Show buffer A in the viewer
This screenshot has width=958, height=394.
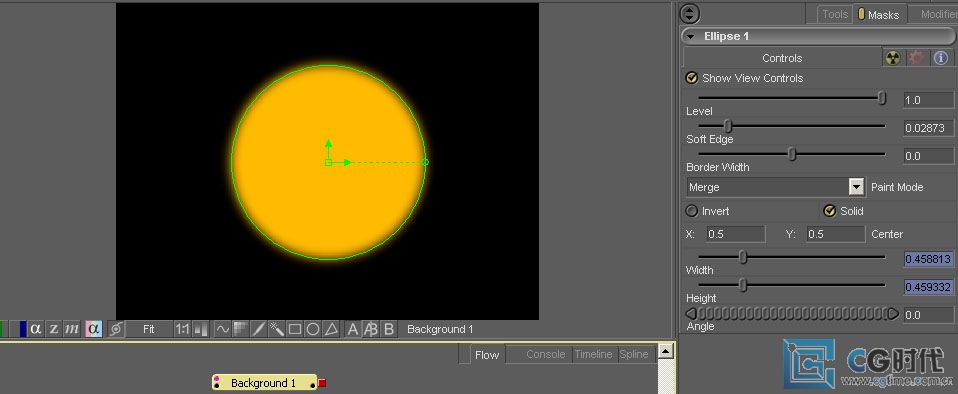(353, 329)
